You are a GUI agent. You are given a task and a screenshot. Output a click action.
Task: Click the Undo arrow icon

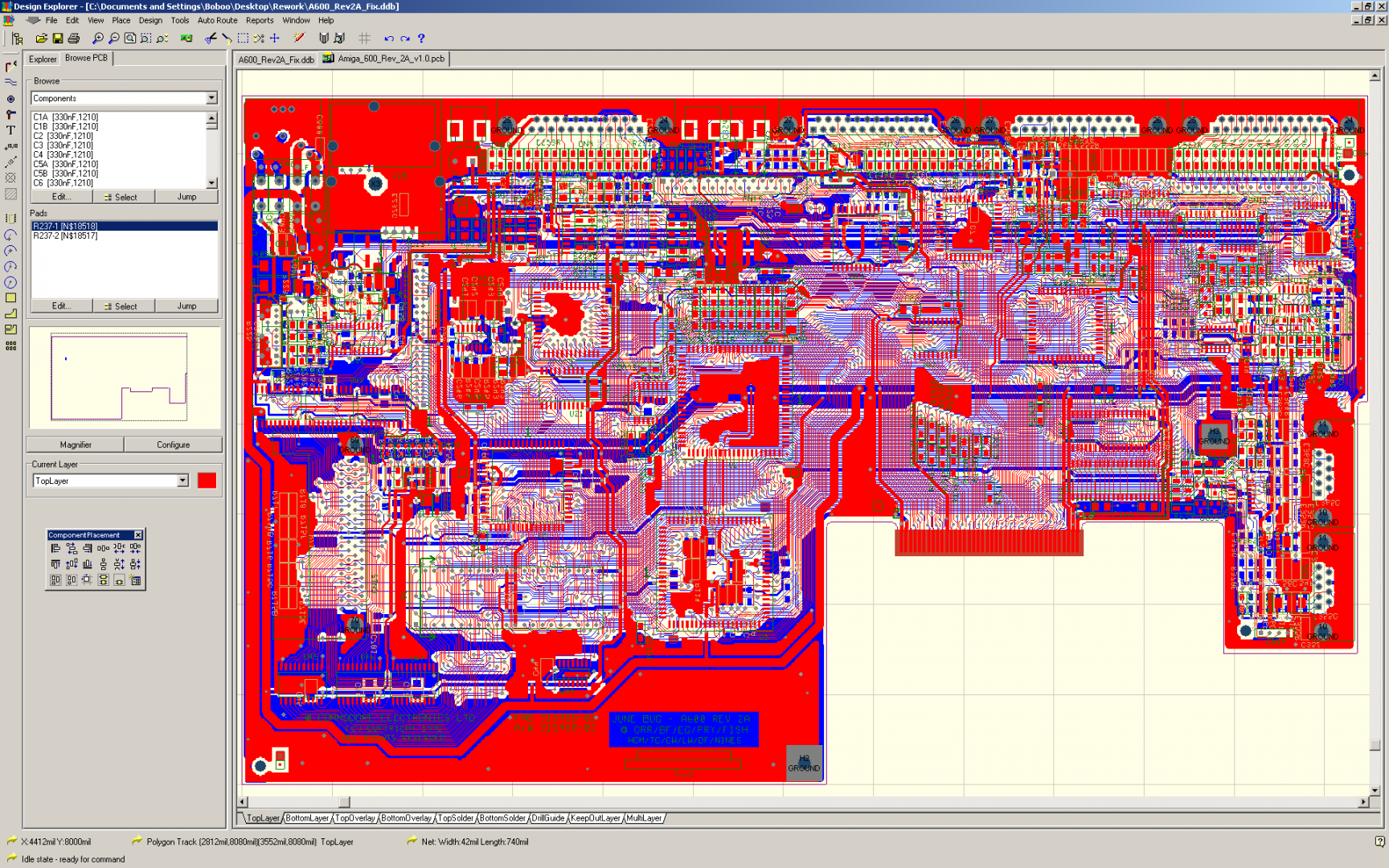coord(389,39)
